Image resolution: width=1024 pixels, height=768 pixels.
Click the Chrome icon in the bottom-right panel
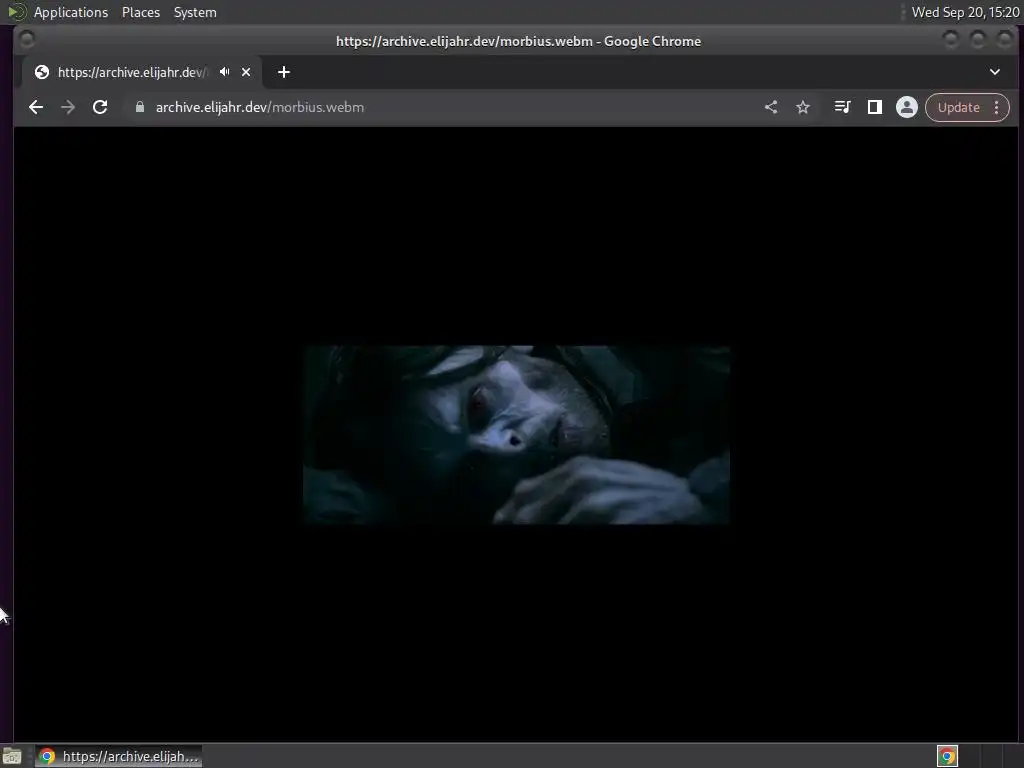pos(947,756)
